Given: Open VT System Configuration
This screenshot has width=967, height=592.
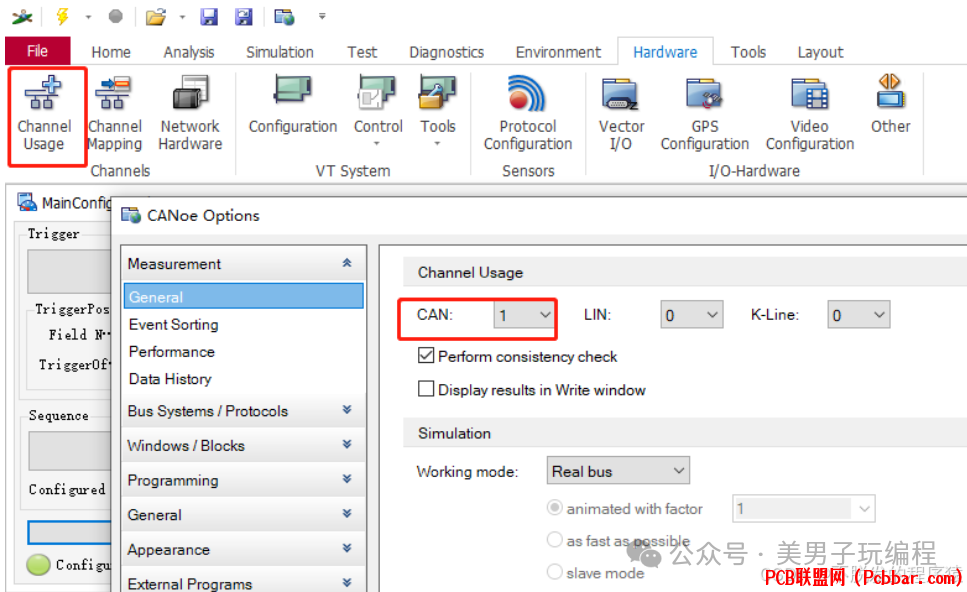Looking at the screenshot, I should click(293, 106).
